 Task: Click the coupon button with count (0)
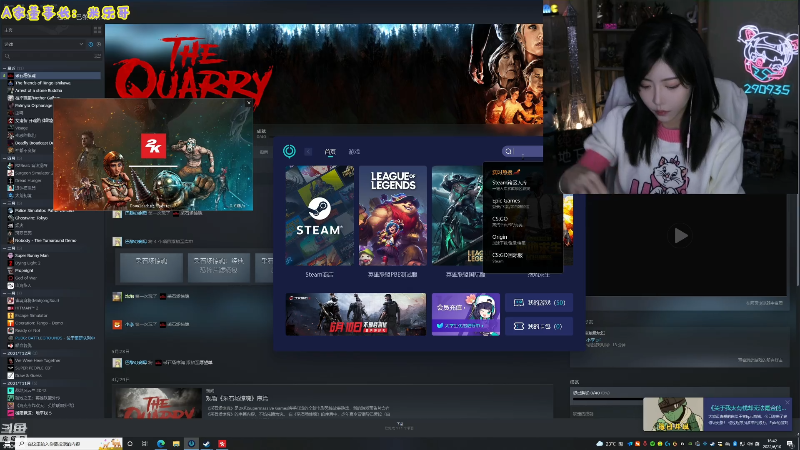click(539, 326)
